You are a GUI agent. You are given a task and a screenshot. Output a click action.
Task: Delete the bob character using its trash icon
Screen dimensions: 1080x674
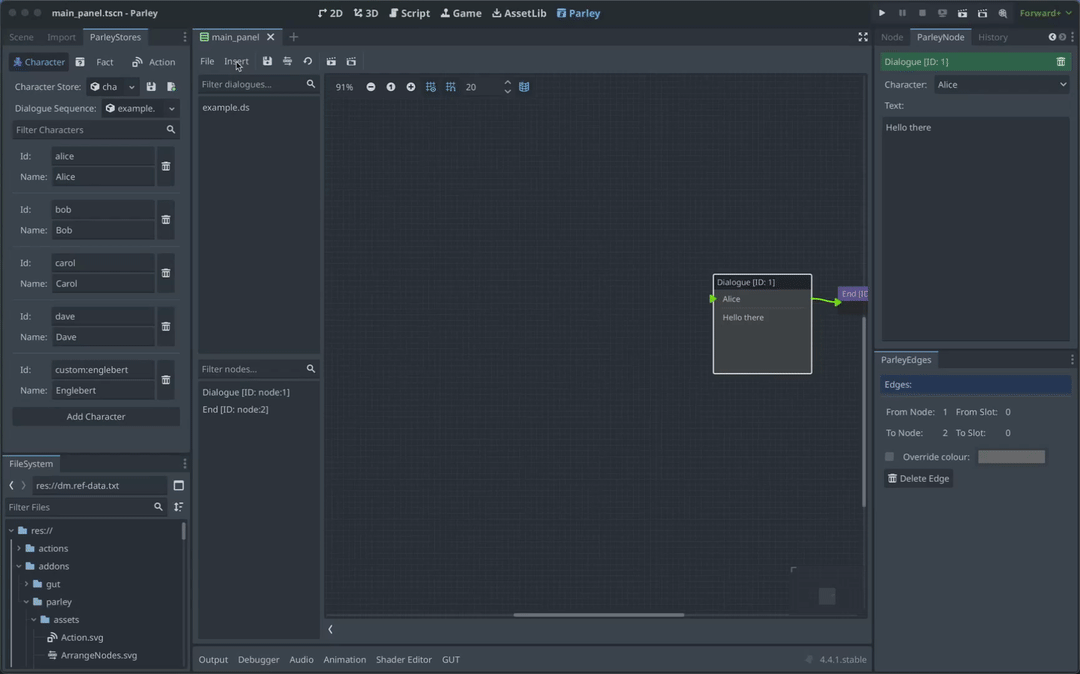pos(165,219)
